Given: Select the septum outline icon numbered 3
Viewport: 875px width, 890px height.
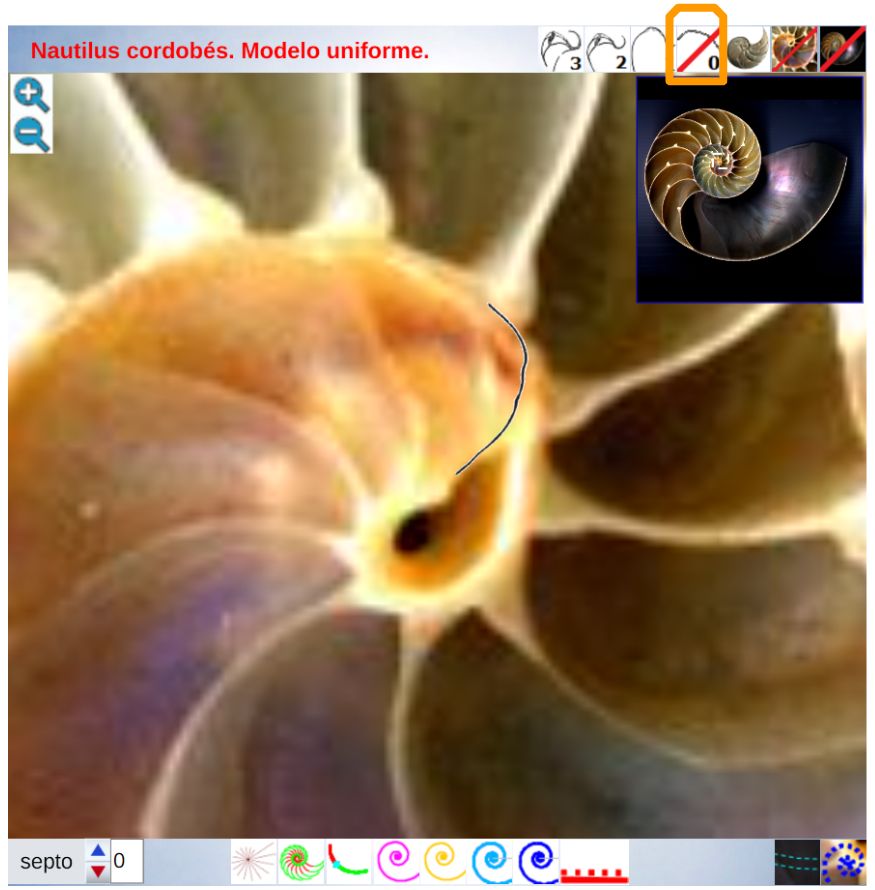Looking at the screenshot, I should pyautogui.click(x=561, y=50).
